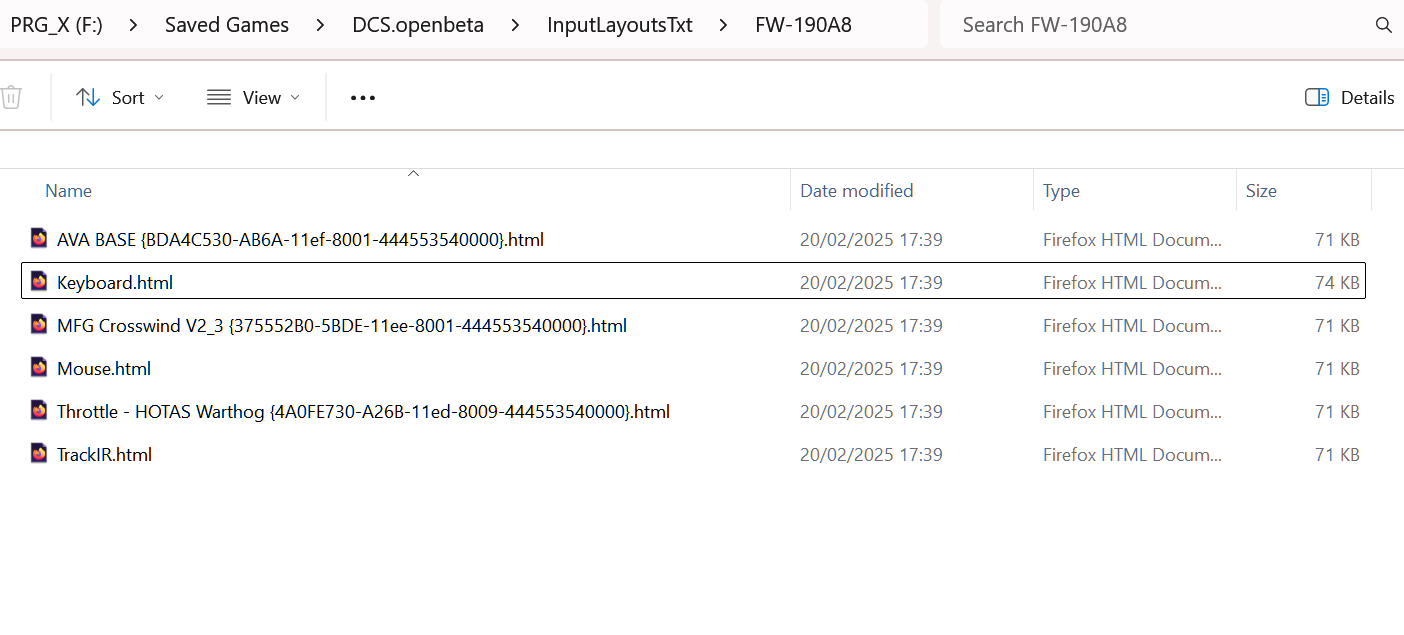Expand chevron after PRG_X (F:) breadcrumb
Viewport: 1404px width, 635px height.
[x=133, y=25]
